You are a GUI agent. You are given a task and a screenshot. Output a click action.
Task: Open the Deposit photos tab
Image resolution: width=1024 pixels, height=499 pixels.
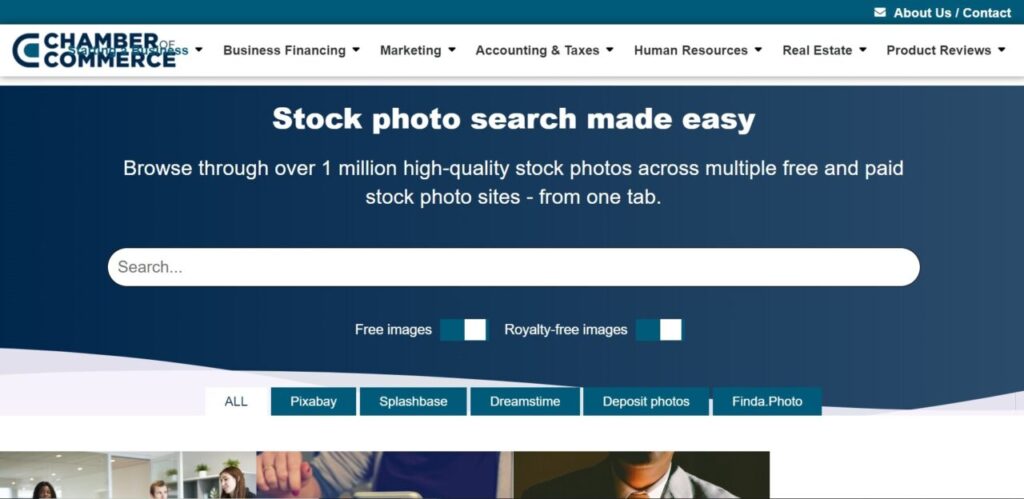pyautogui.click(x=646, y=402)
